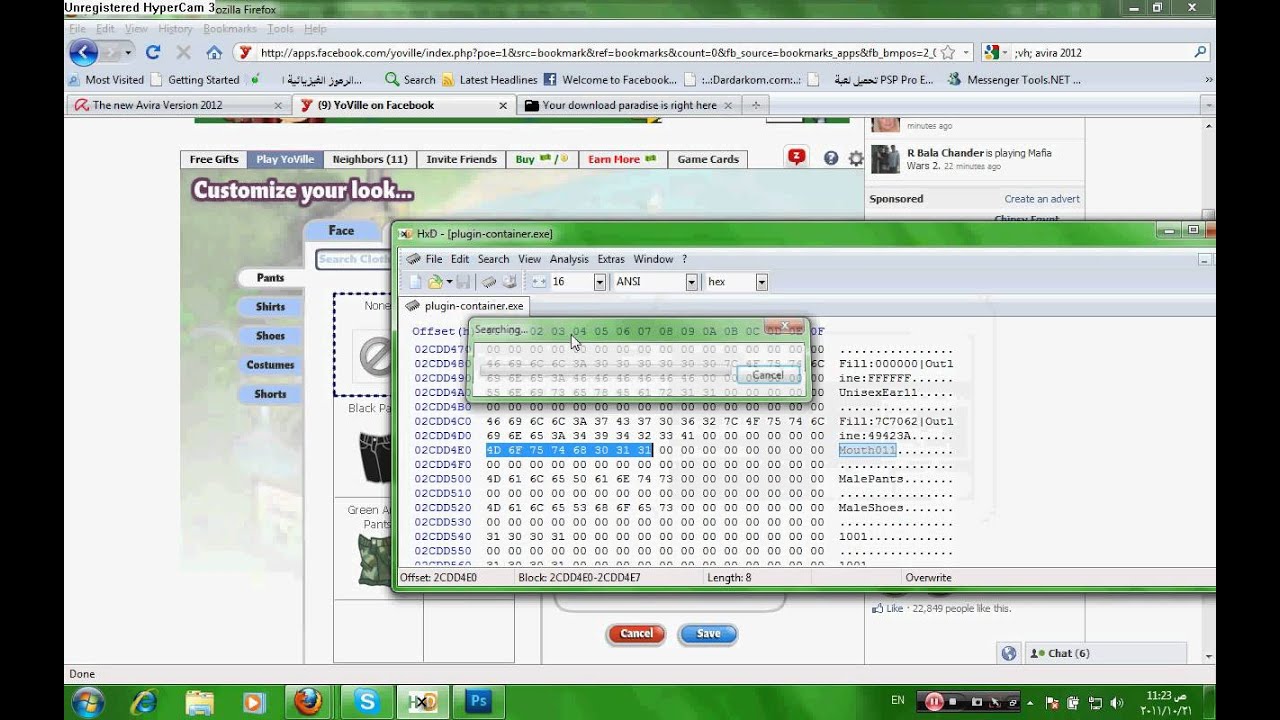Cancel the Searching dialog in HxD
This screenshot has height=720, width=1280.
[x=768, y=375]
